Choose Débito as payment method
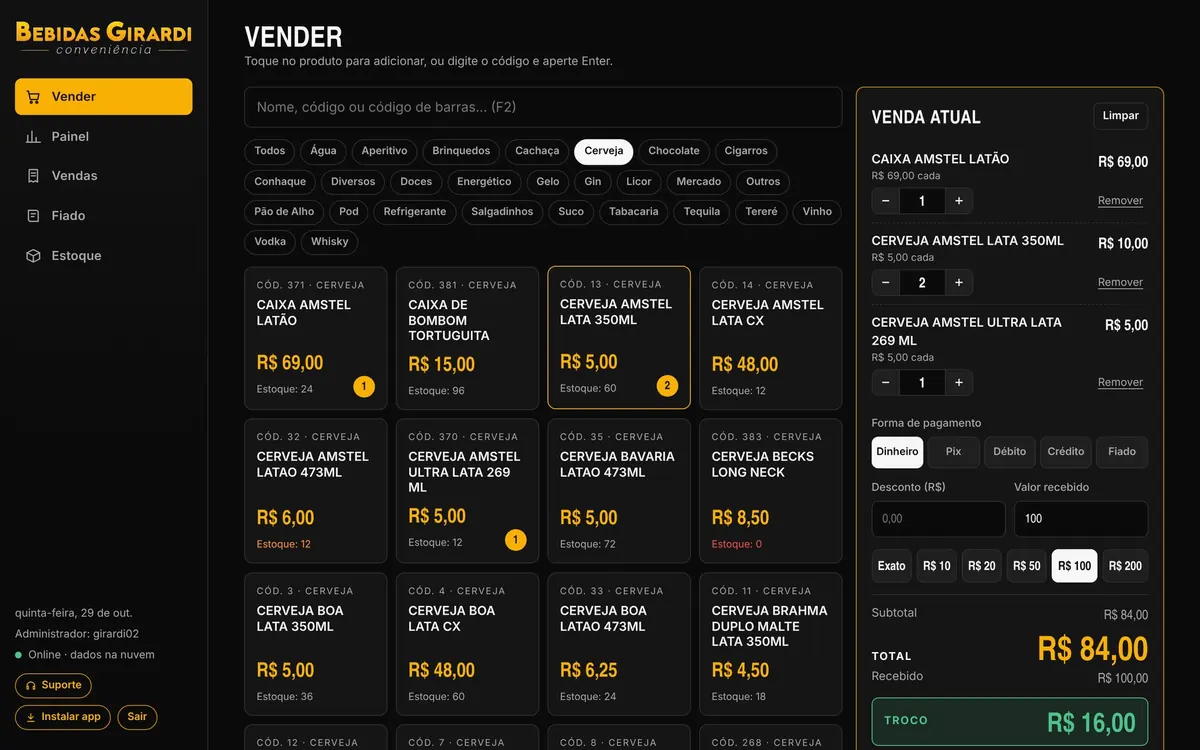 pyautogui.click(x=1010, y=452)
